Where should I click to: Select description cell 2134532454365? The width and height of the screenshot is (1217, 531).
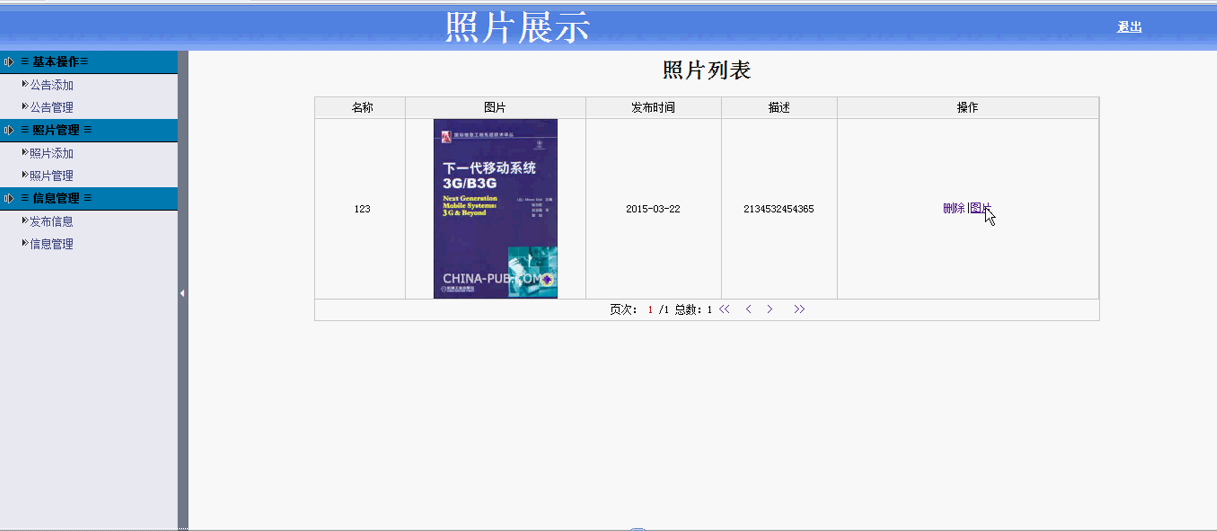tap(779, 209)
